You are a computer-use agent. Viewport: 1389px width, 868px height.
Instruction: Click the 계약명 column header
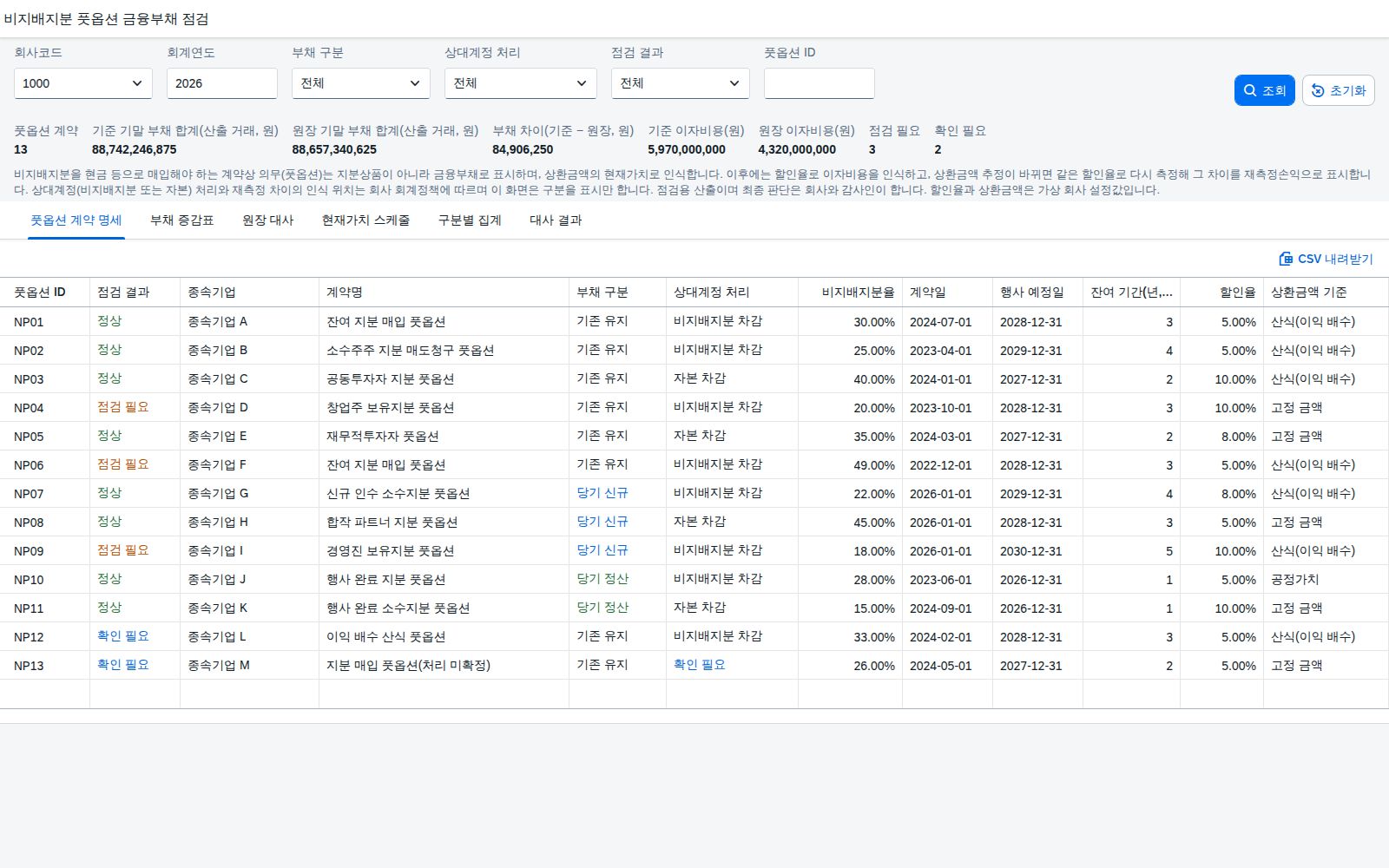pos(444,293)
